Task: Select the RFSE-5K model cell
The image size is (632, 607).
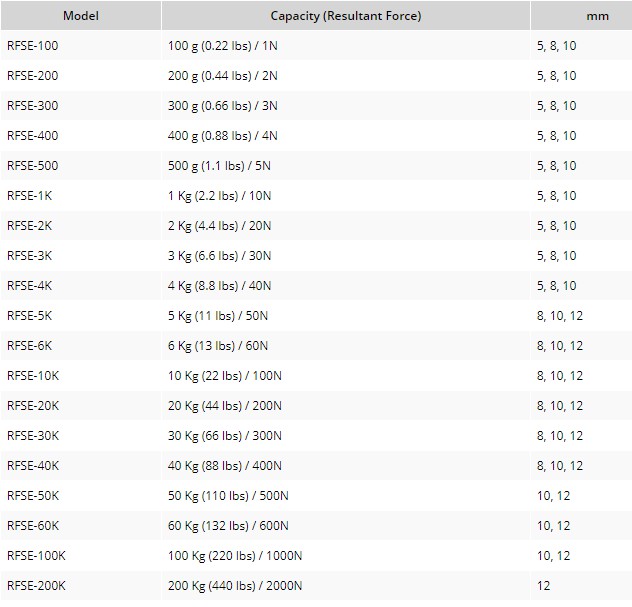Action: (x=30, y=316)
